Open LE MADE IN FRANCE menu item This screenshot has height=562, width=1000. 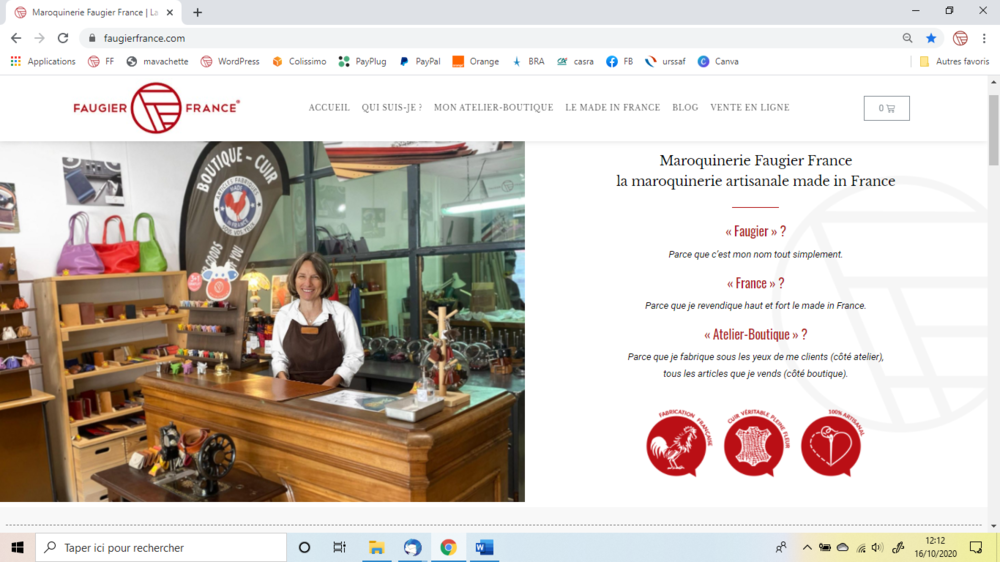612,108
